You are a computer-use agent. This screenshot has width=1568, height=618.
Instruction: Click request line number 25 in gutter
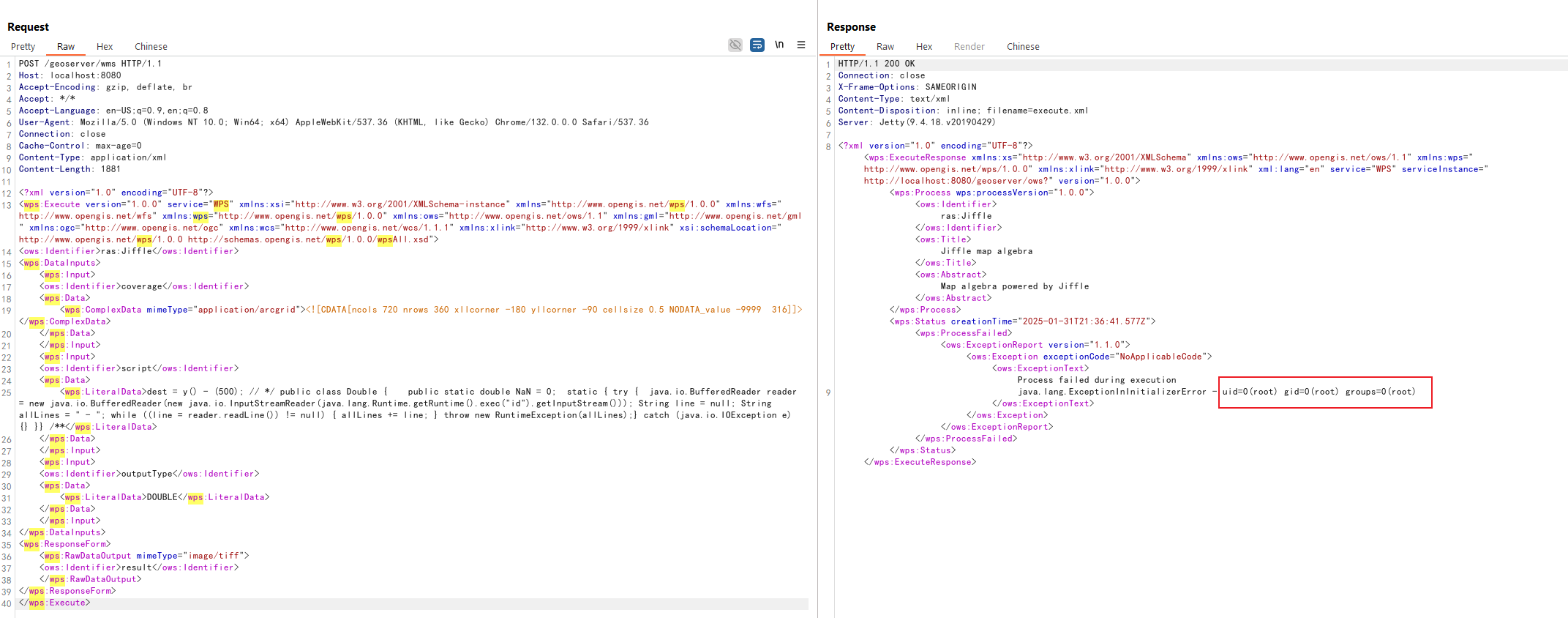coord(7,393)
